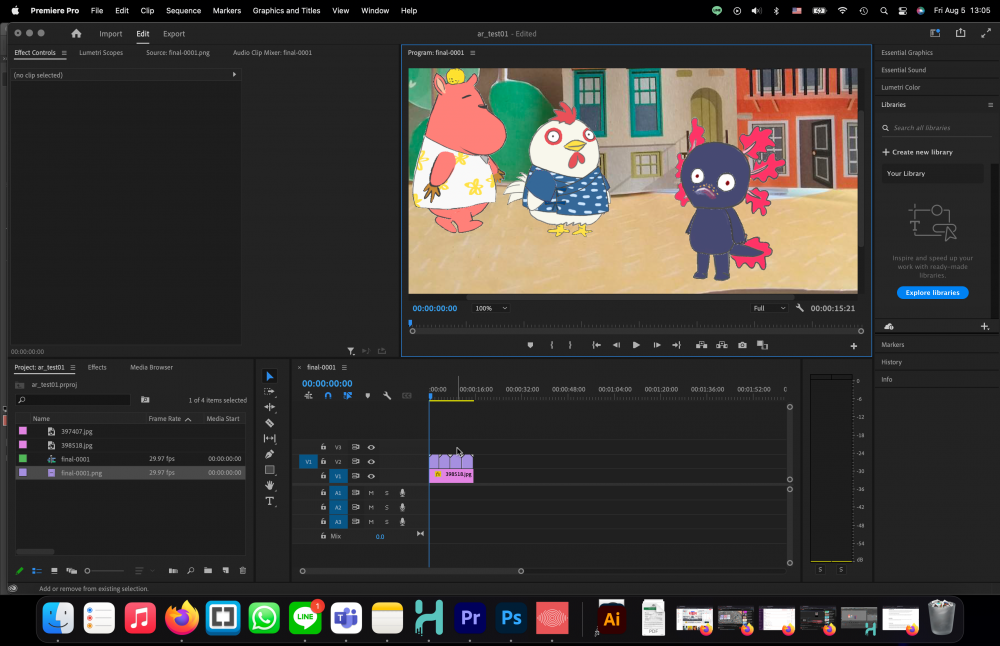The width and height of the screenshot is (1000, 646).
Task: Click the Lift button in Program monitor
Action: click(702, 345)
